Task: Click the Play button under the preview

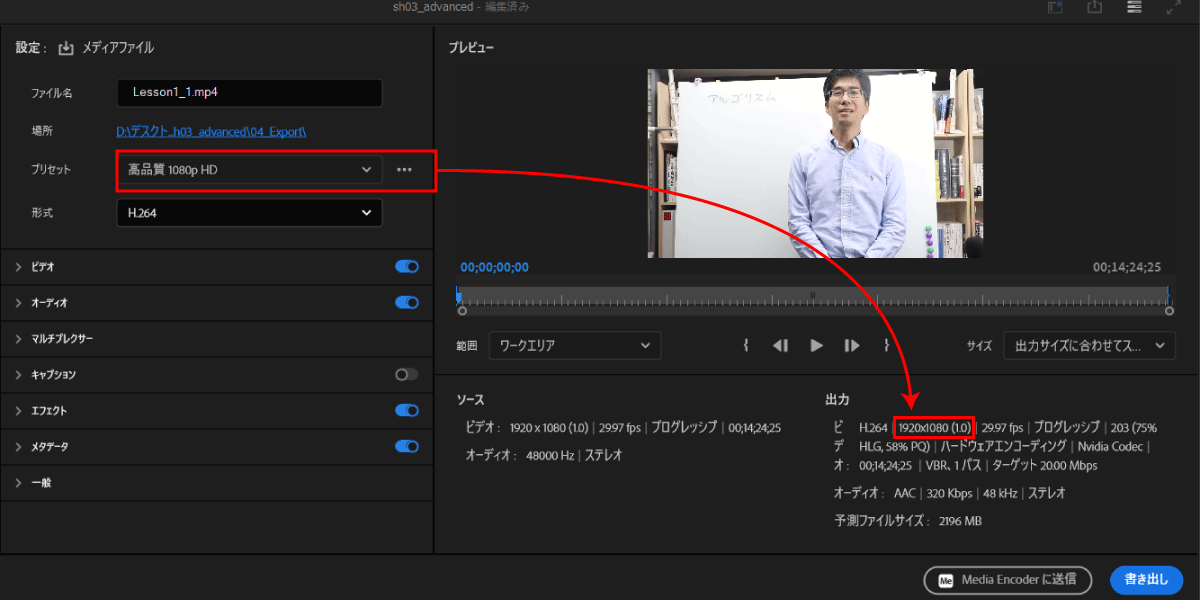Action: (x=817, y=345)
